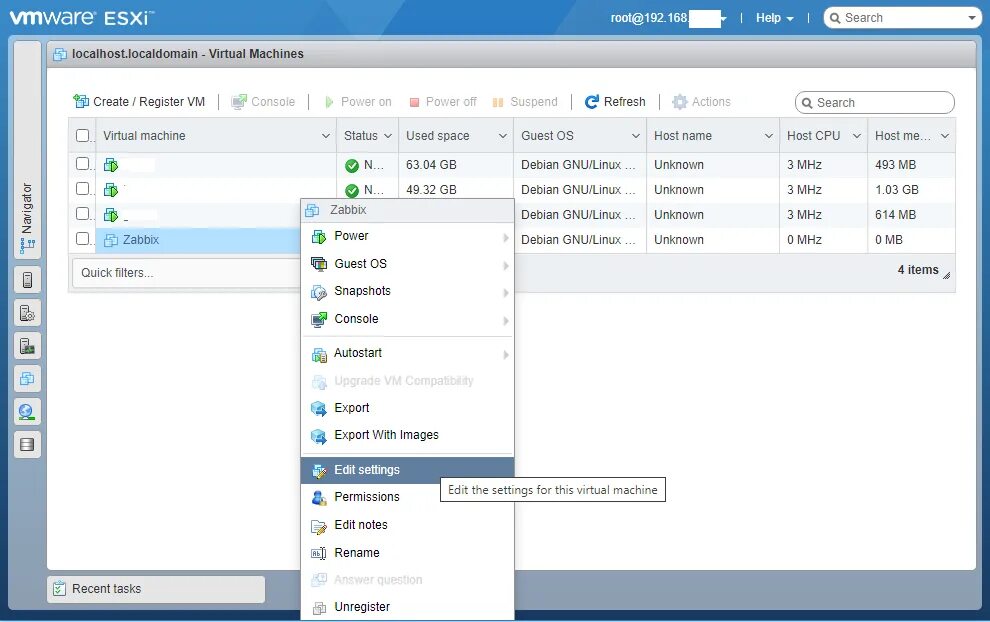The height and width of the screenshot is (622, 990).
Task: Expand the Guest OS submenu
Action: pos(408,264)
